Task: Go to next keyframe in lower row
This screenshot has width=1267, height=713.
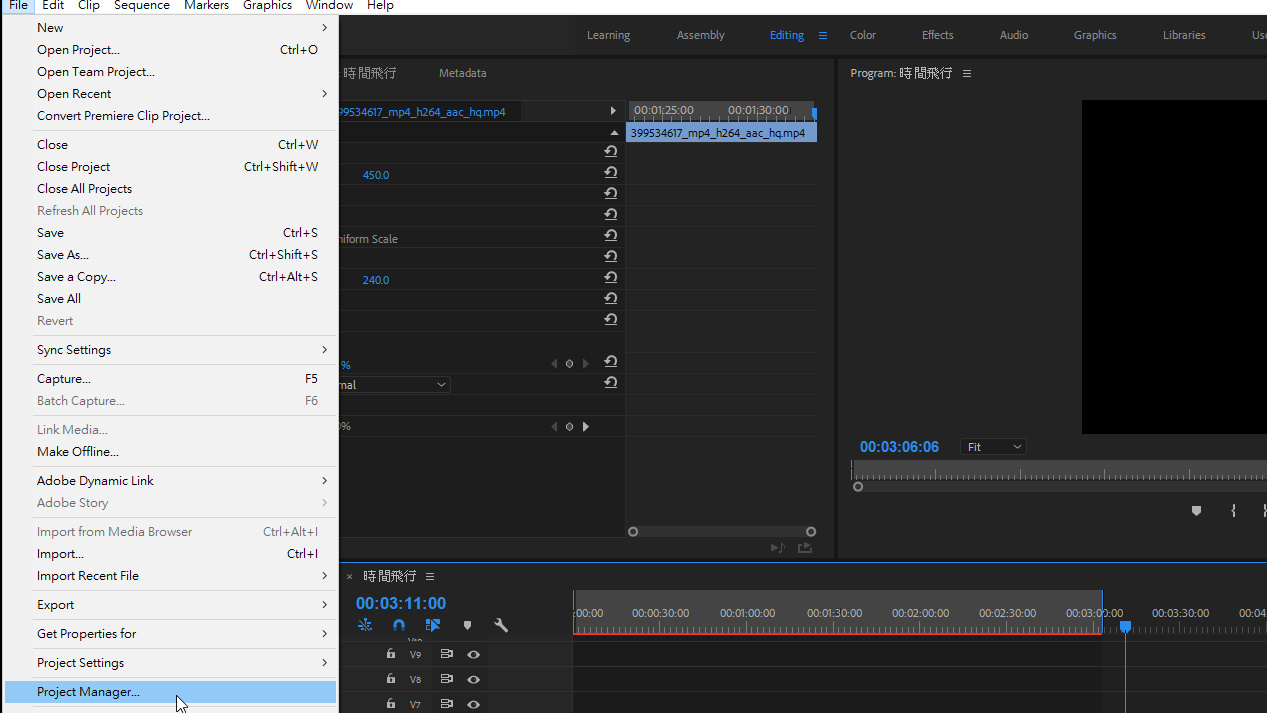Action: pyautogui.click(x=586, y=427)
